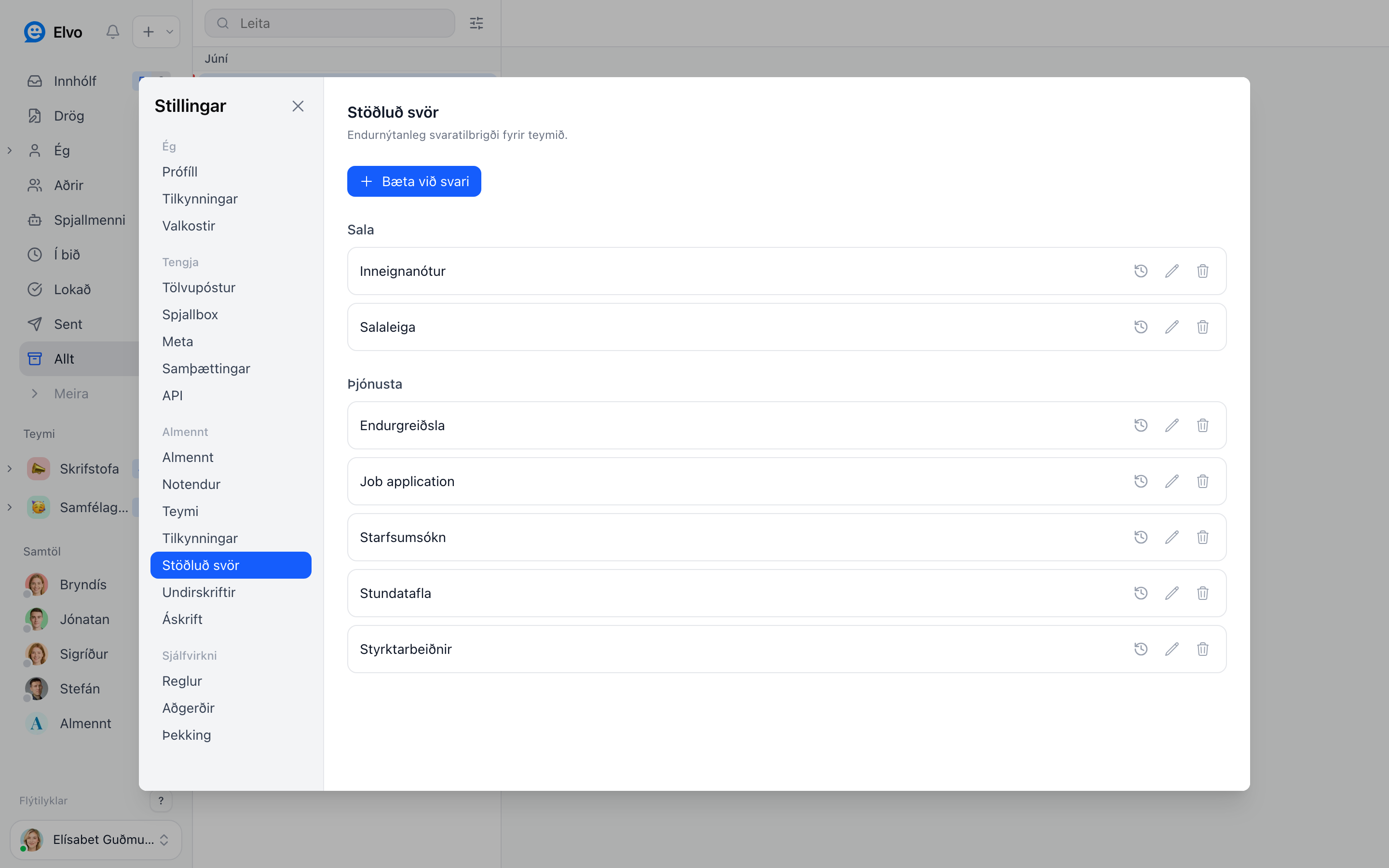This screenshot has width=1389, height=868.
Task: Open Notendur settings page
Action: click(x=231, y=484)
